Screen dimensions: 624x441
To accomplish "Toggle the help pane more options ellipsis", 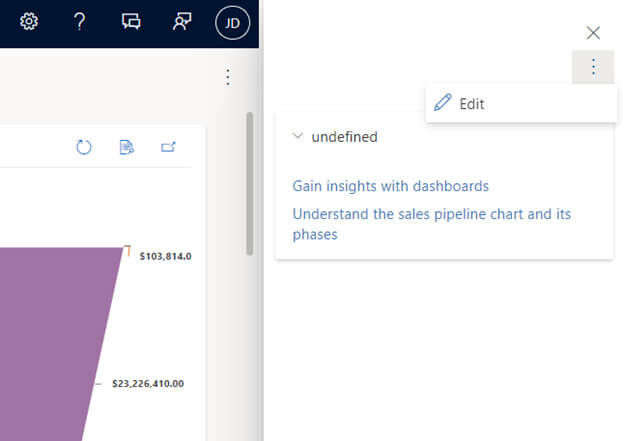I will click(593, 67).
